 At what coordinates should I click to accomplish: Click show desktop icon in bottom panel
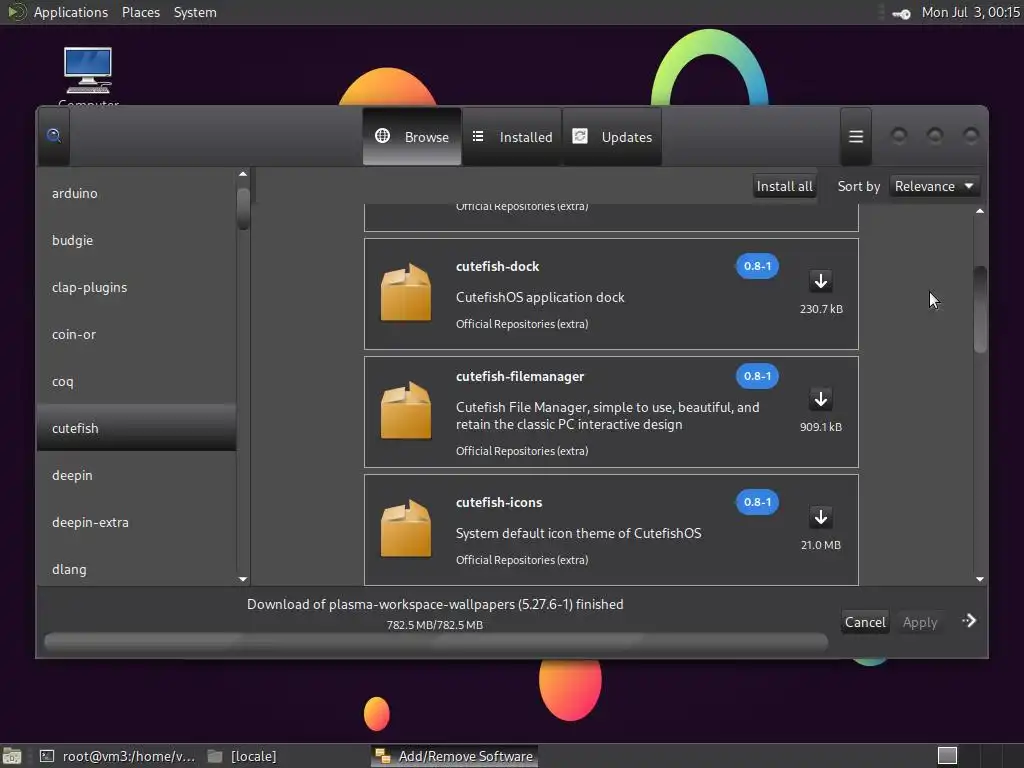(x=12, y=756)
